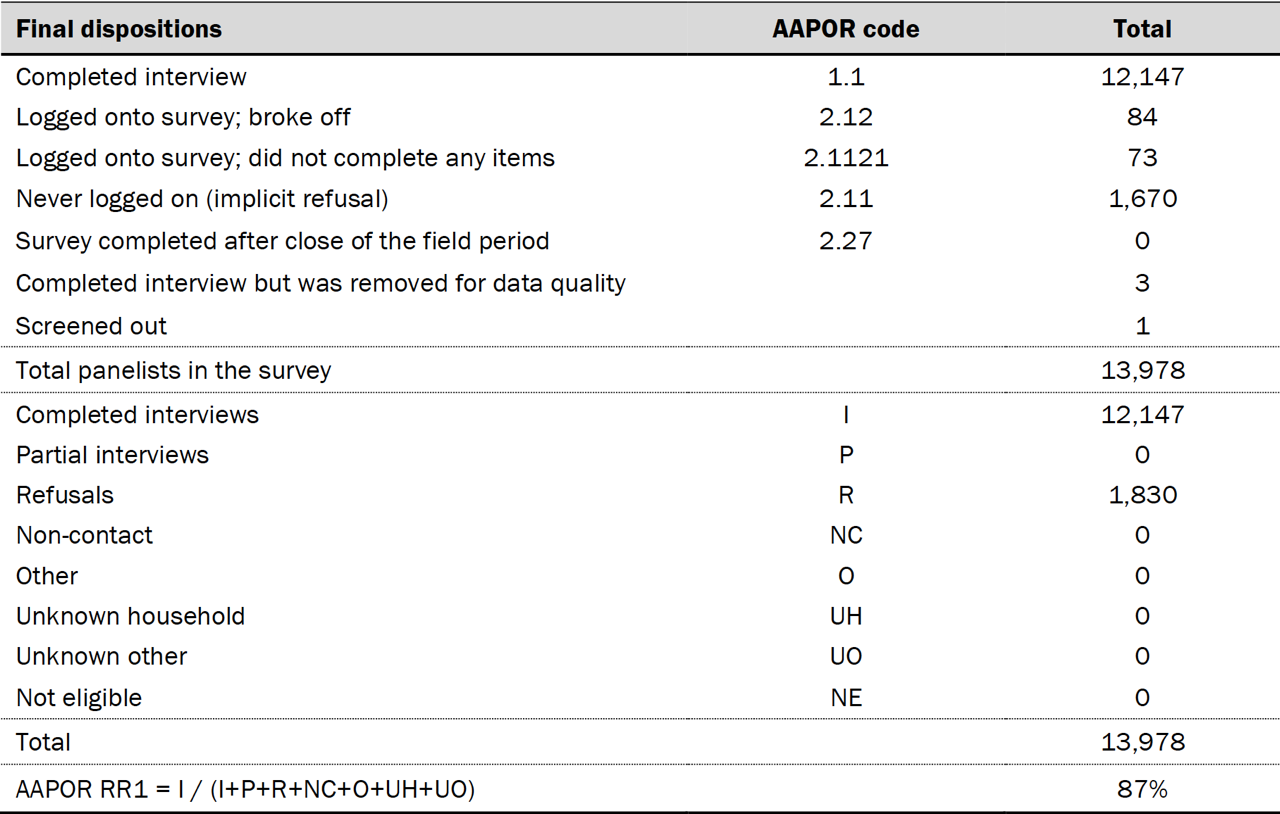
Task: Click the "UH" AAPOR code
Action: (846, 616)
